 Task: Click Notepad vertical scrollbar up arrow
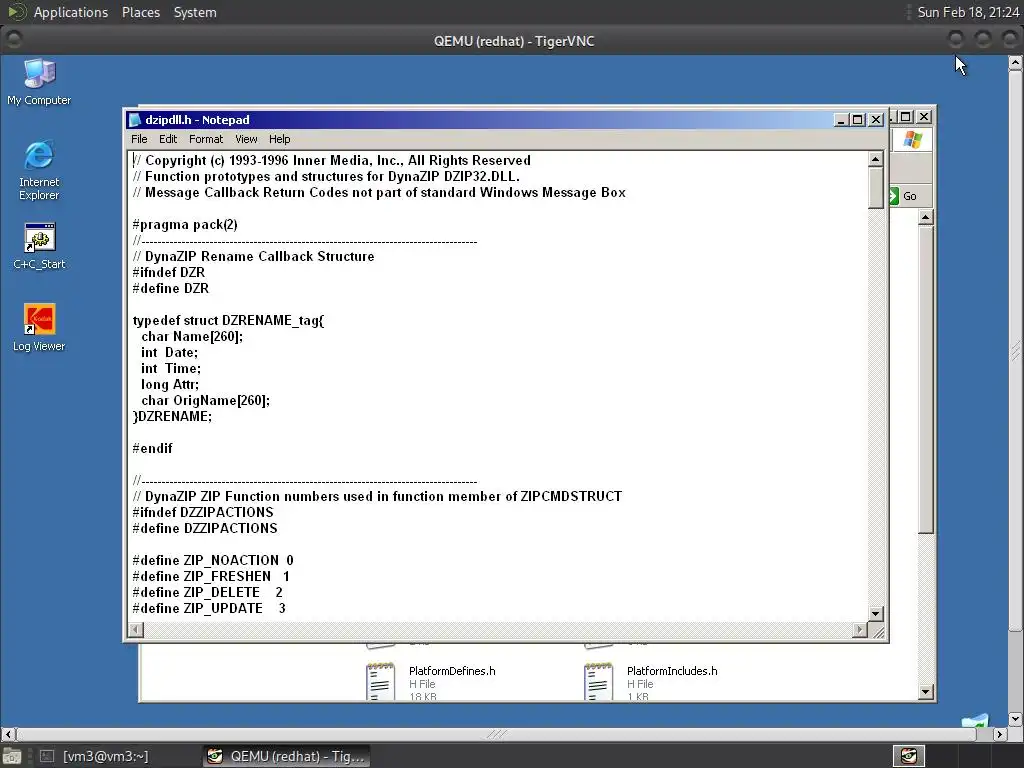(x=876, y=159)
